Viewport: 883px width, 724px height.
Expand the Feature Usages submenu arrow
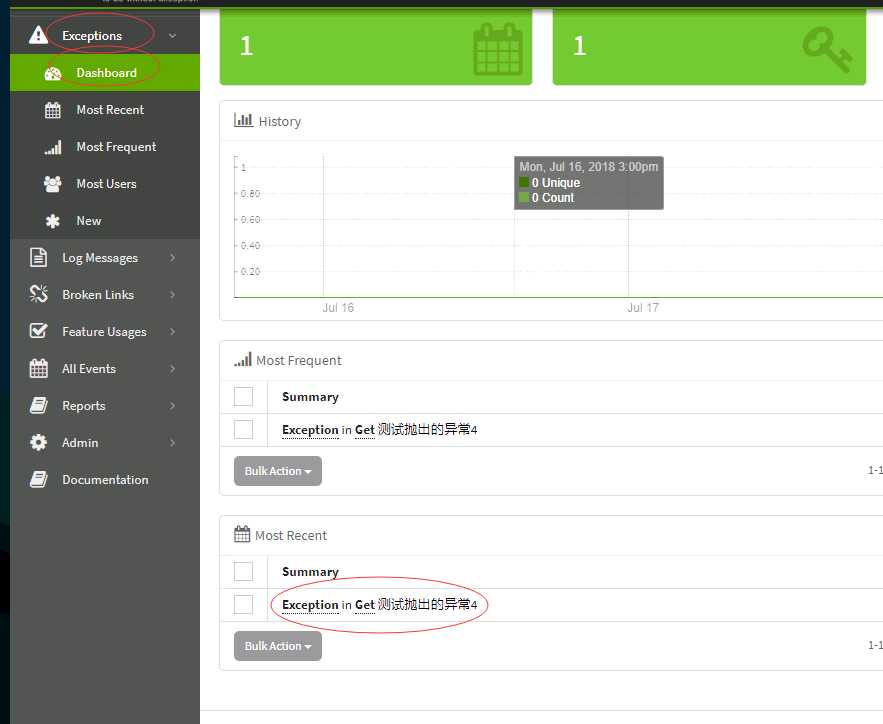[x=172, y=332]
